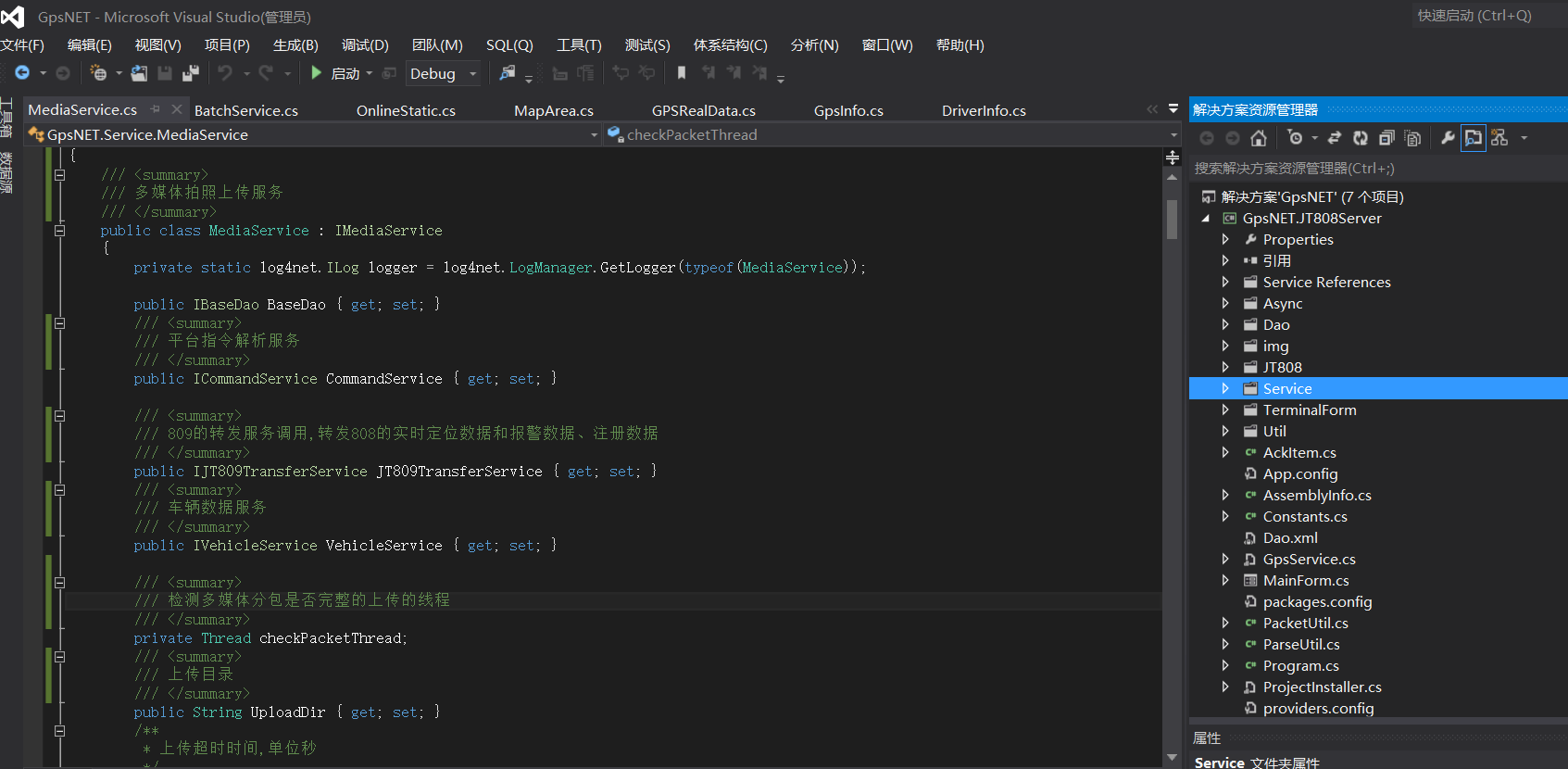Open the 帮助(H) menu

point(960,44)
